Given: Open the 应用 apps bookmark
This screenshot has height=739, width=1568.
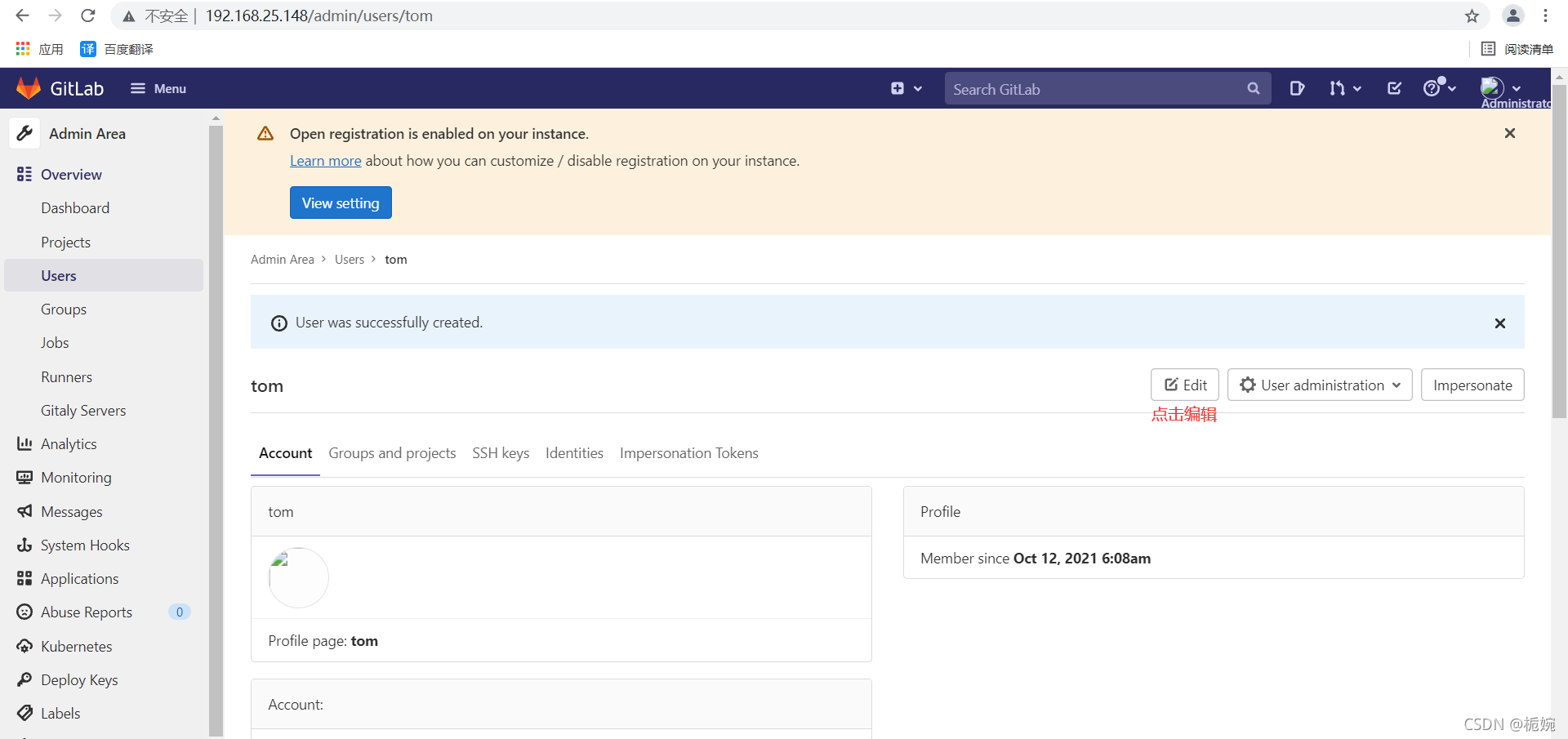Looking at the screenshot, I should coord(39,49).
